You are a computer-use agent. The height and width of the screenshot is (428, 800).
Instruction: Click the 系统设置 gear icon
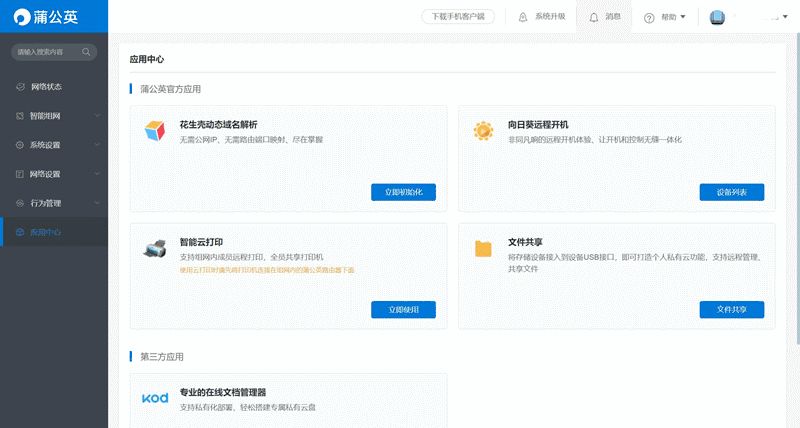pos(20,145)
